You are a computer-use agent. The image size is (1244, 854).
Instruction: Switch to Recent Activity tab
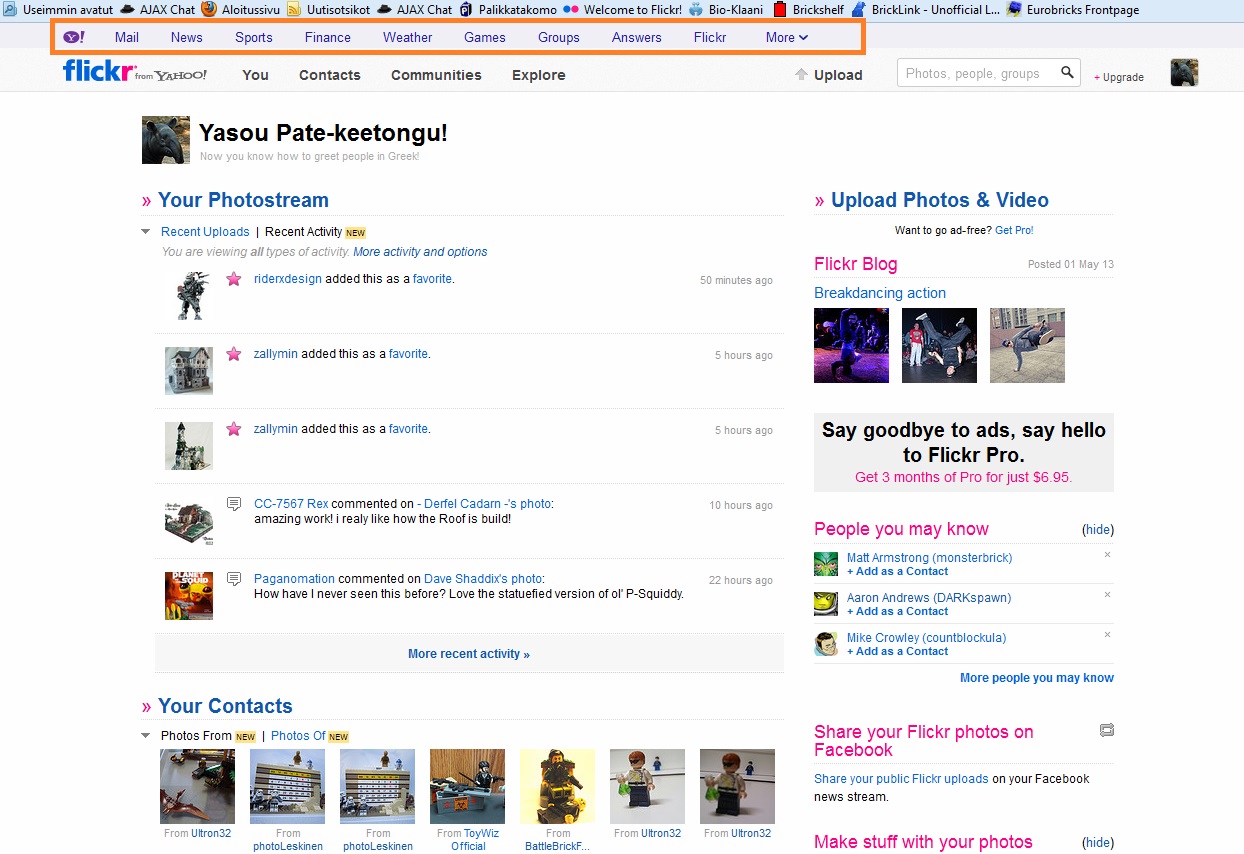(x=304, y=232)
